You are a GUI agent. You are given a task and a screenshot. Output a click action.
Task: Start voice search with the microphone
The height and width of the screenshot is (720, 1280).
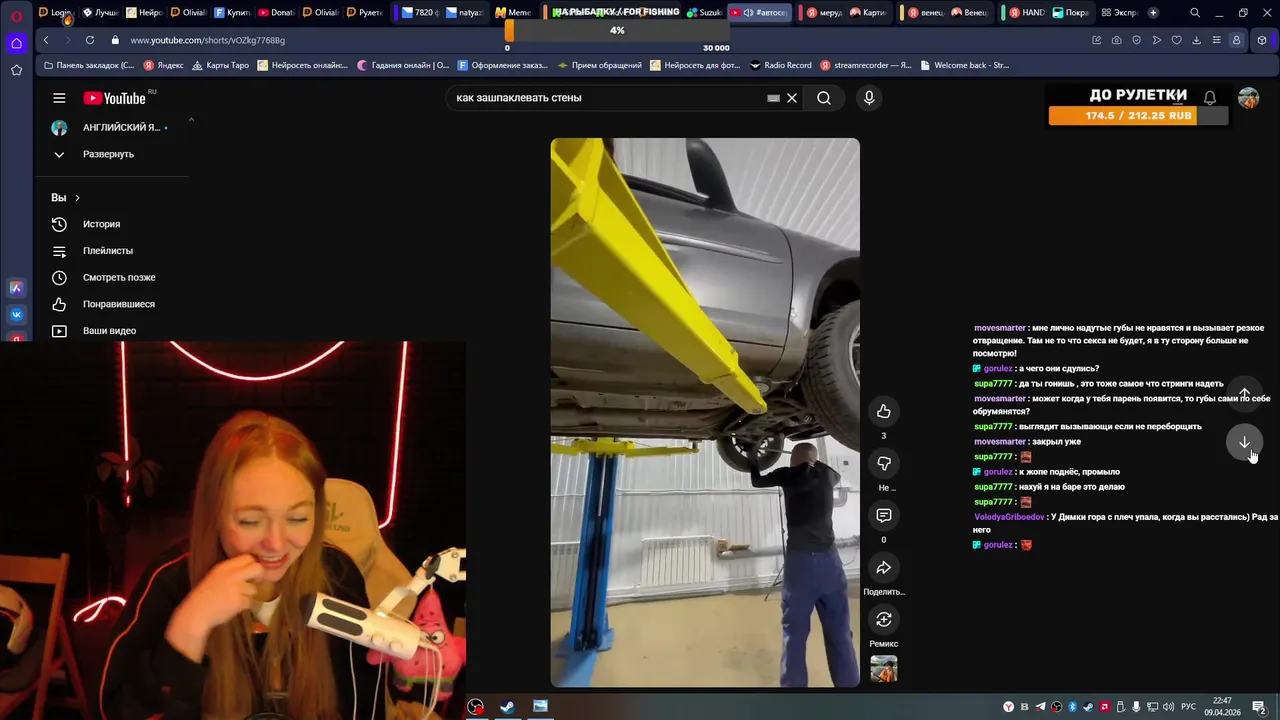pos(869,98)
